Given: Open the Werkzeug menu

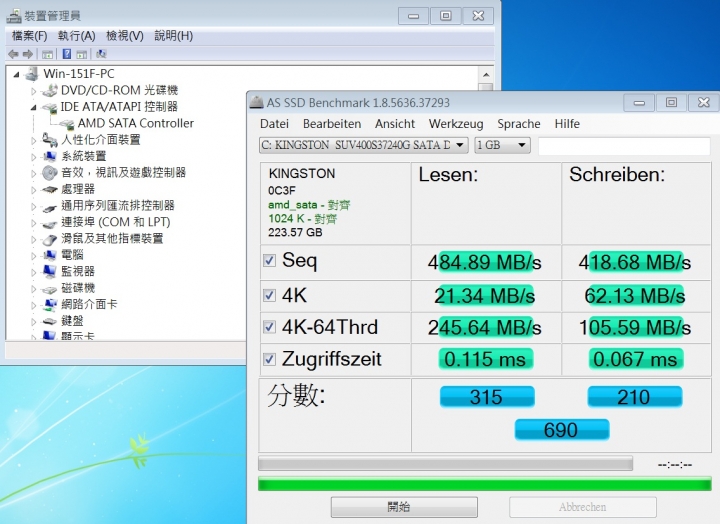Looking at the screenshot, I should [x=456, y=124].
